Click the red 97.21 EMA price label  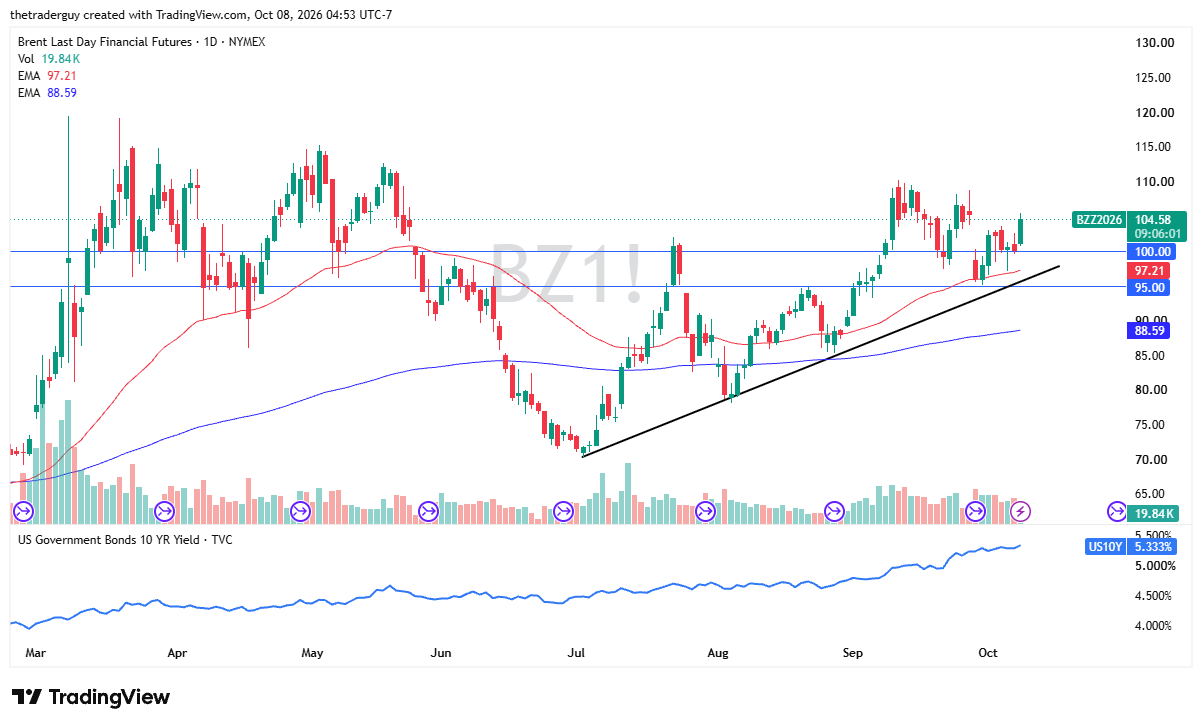click(1150, 271)
